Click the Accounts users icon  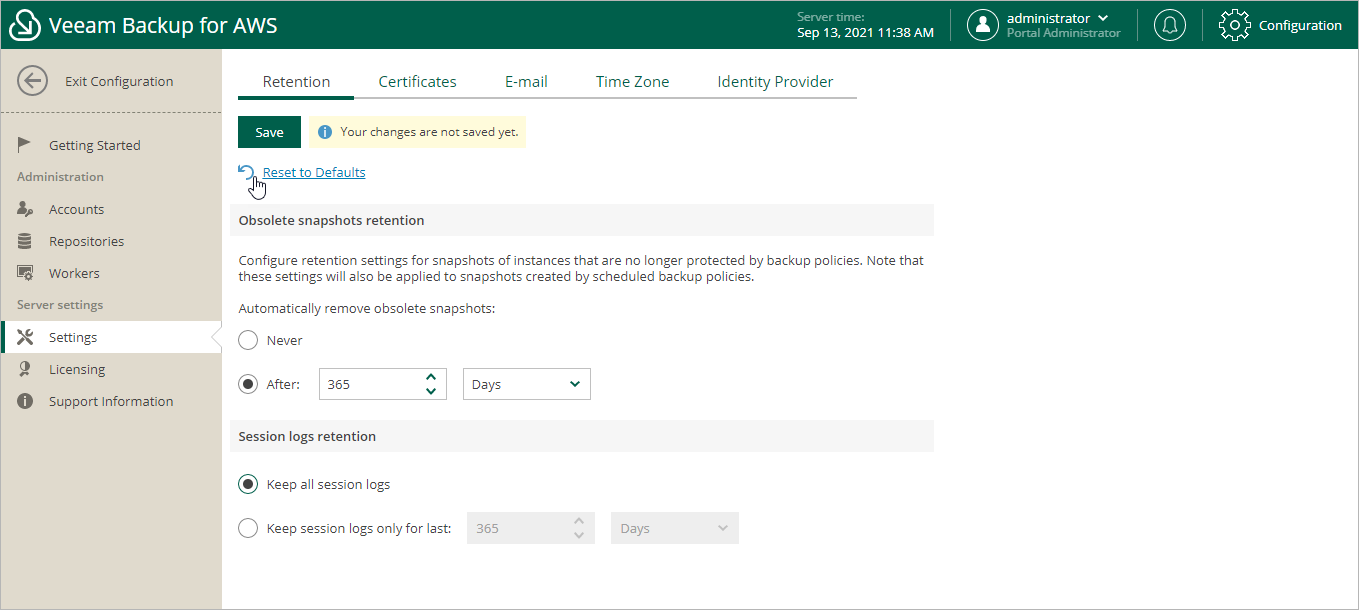click(26, 209)
